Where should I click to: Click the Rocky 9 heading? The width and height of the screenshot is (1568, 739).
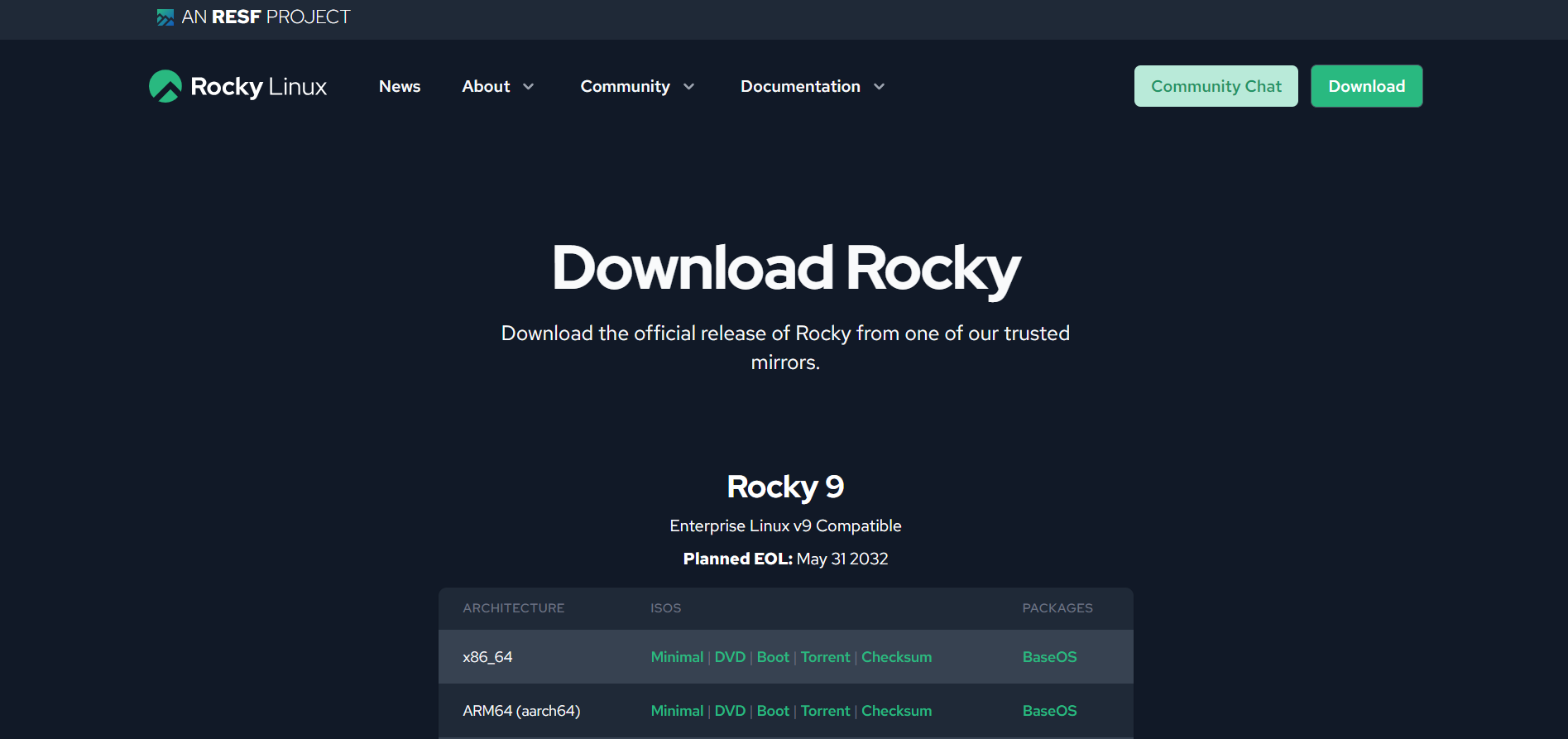click(785, 487)
